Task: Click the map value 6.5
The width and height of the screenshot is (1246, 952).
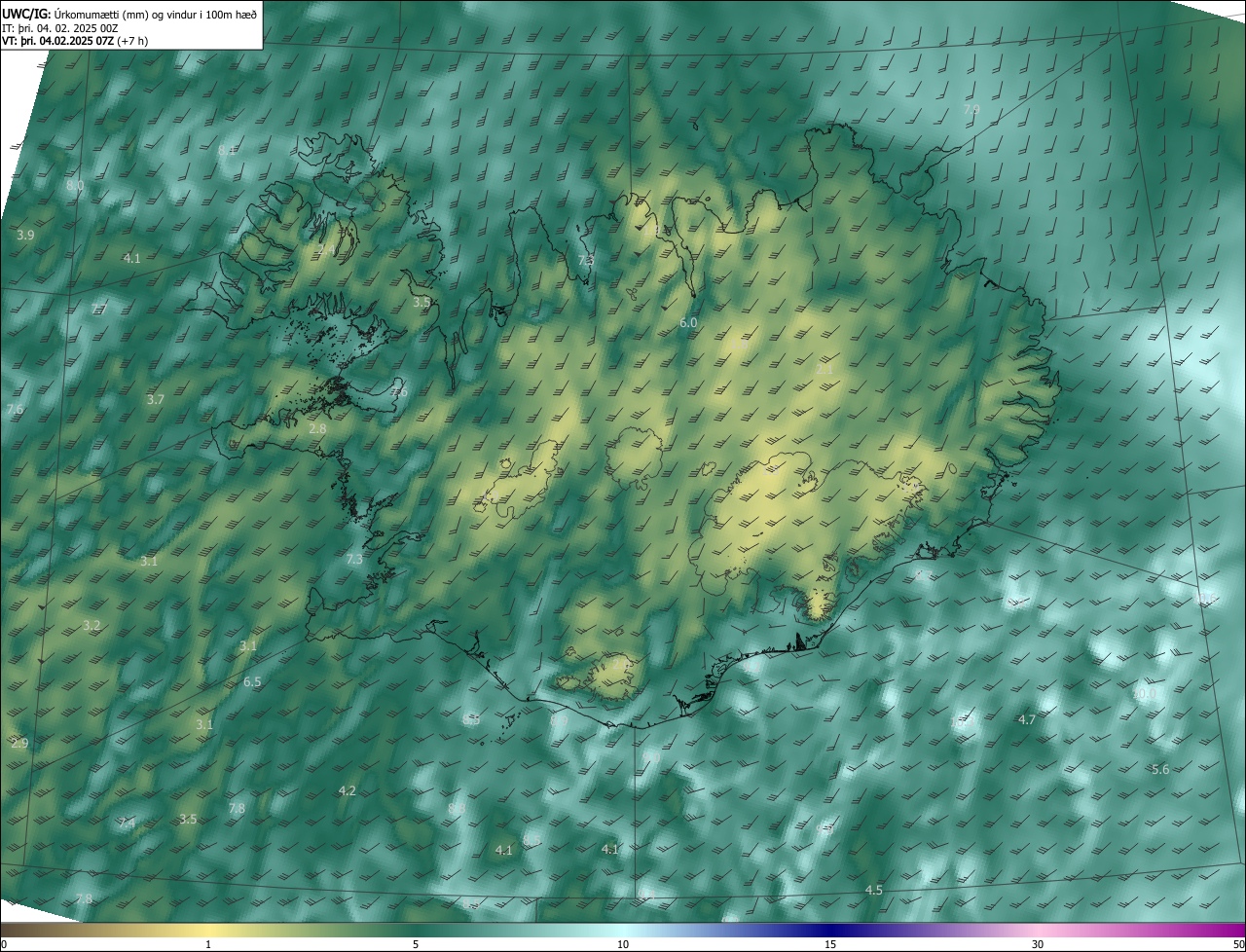Action: click(x=252, y=682)
